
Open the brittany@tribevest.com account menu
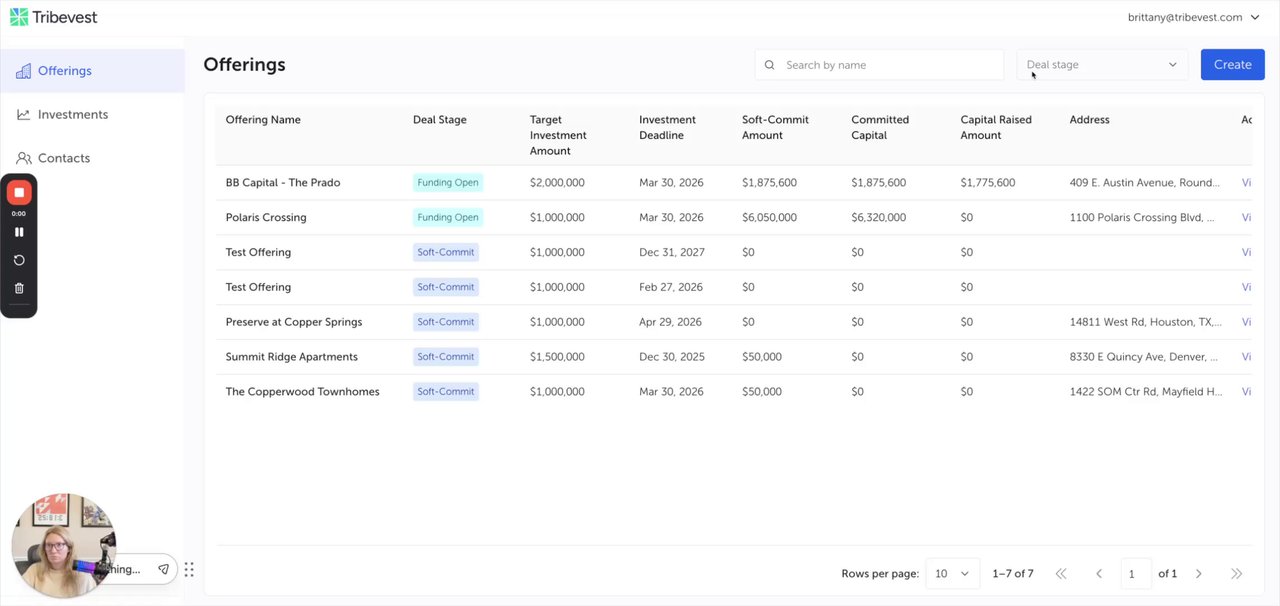coord(1193,17)
